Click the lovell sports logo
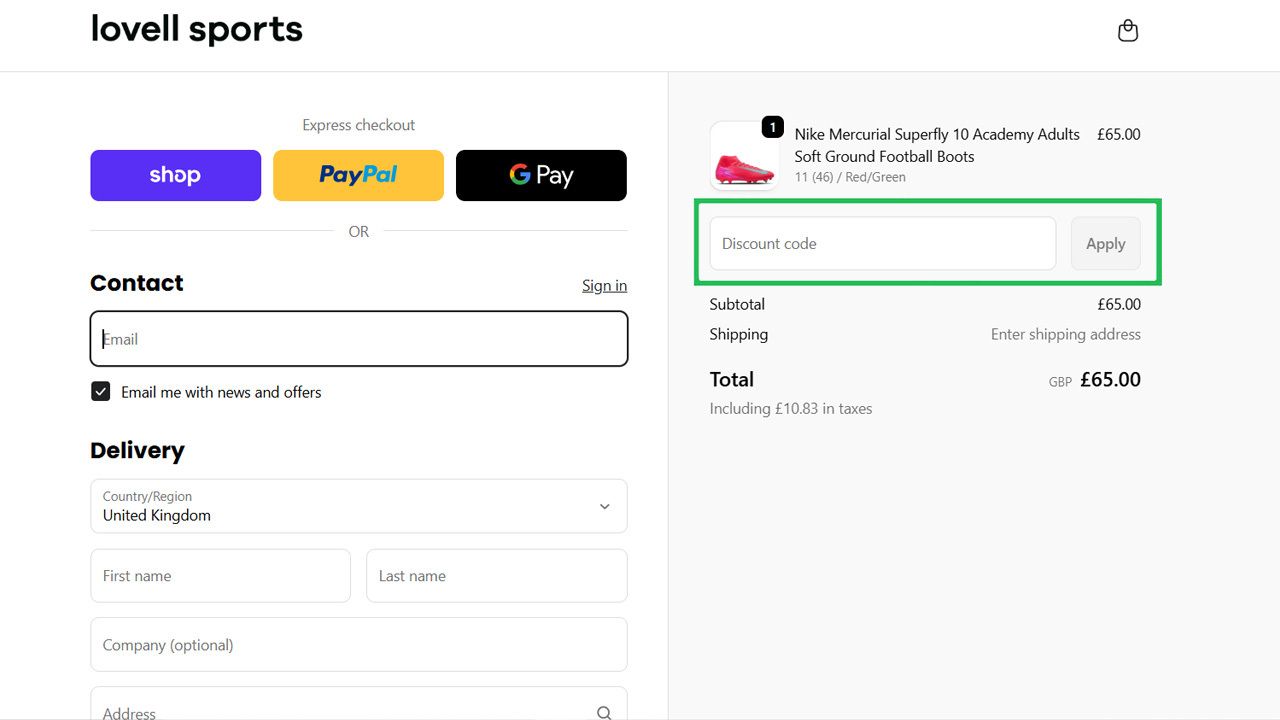The width and height of the screenshot is (1280, 720). pyautogui.click(x=196, y=30)
